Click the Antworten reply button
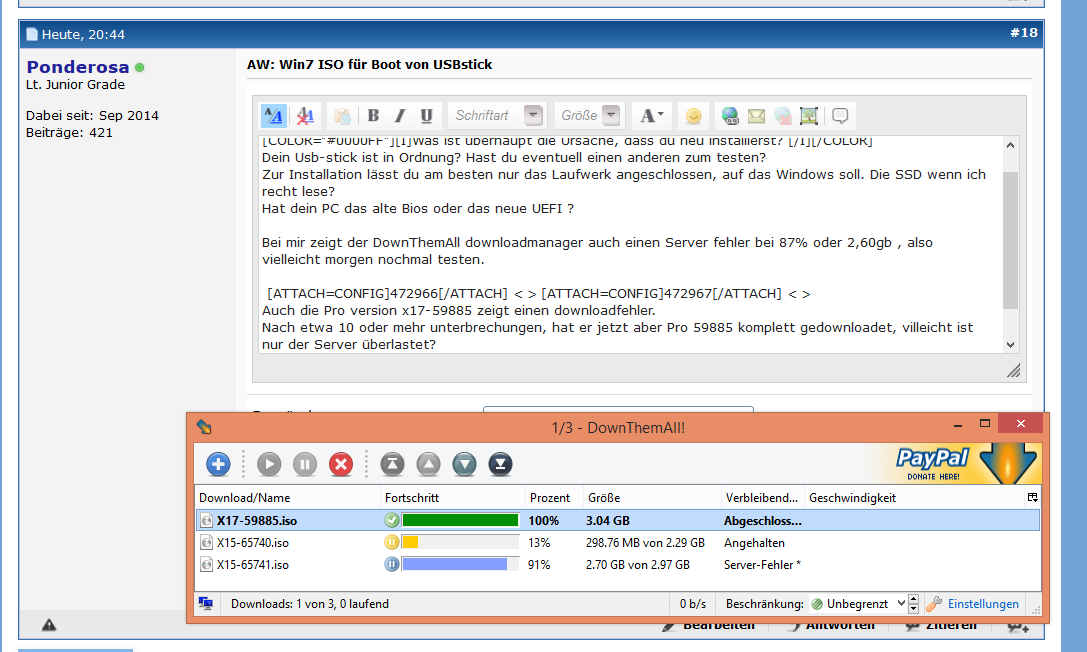This screenshot has width=1087, height=652. tap(832, 626)
